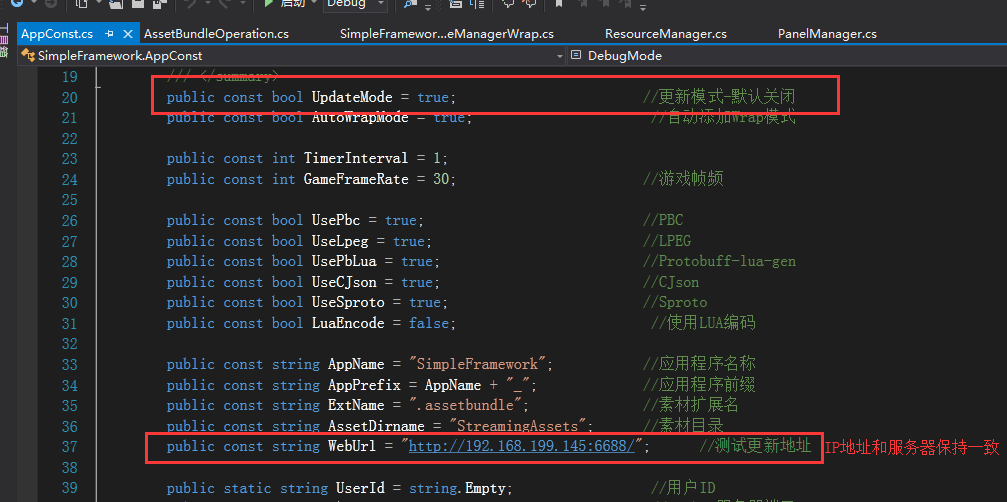Open the DebugMode member dropdown
The height and width of the screenshot is (502, 1007).
pyautogui.click(x=787, y=56)
